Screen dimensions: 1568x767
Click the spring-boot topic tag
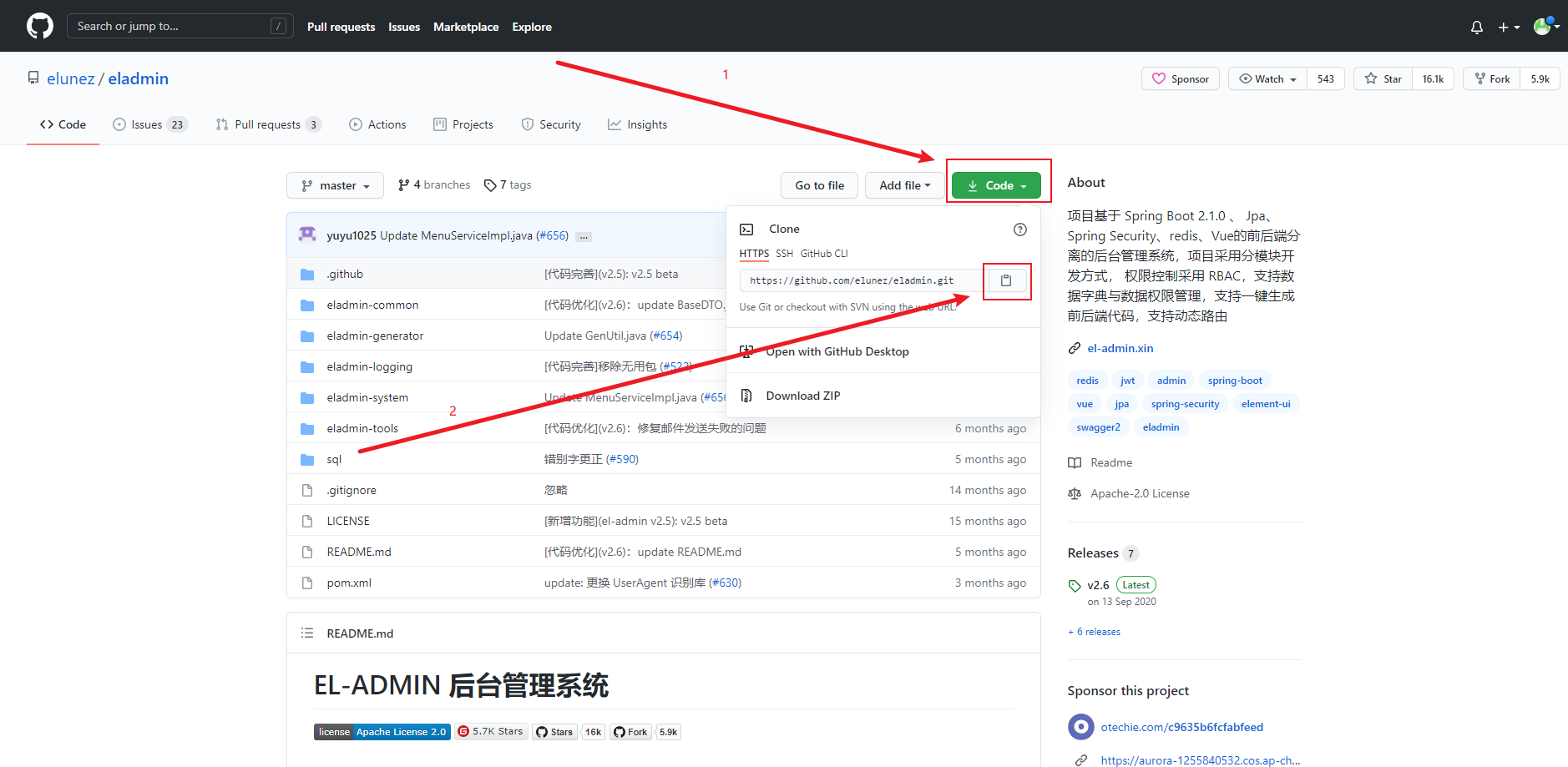click(x=1235, y=381)
